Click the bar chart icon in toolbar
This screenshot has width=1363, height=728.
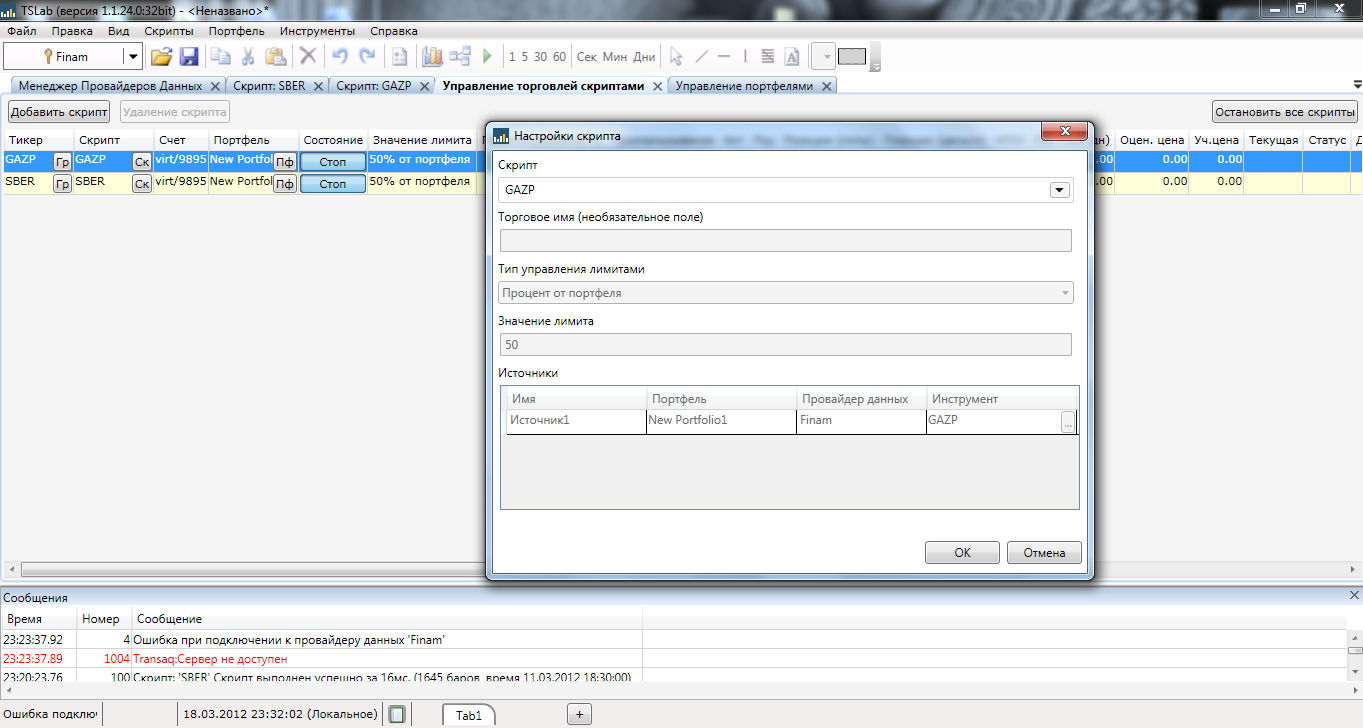433,57
